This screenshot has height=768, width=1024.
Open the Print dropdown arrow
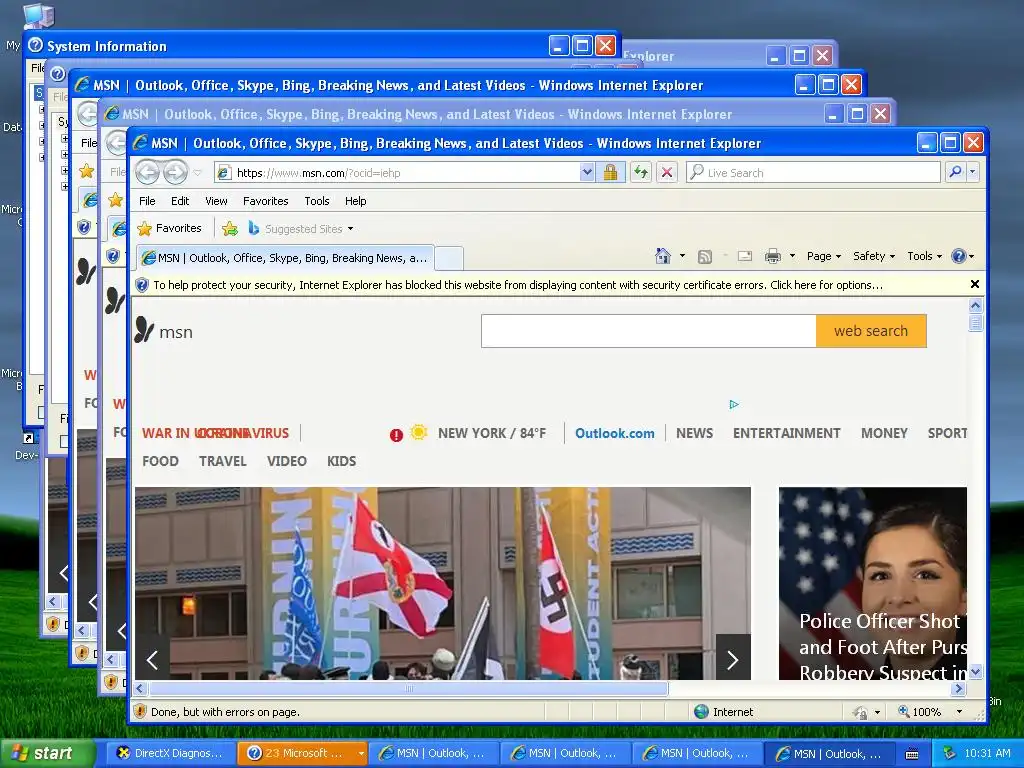[x=792, y=256]
